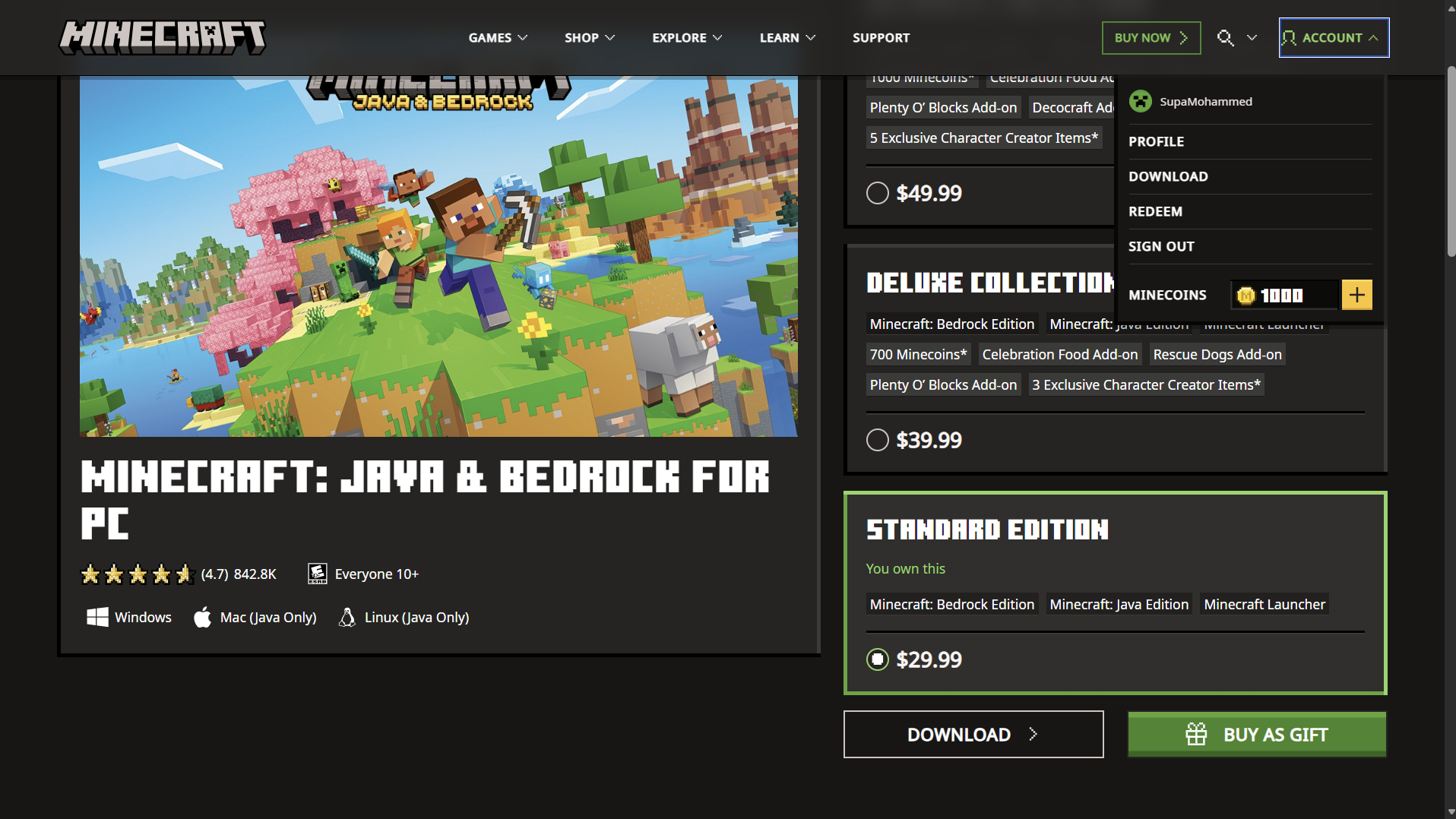Click the Standard Edition Minecraft Launcher tag
Viewport: 1456px width, 819px height.
(x=1265, y=604)
